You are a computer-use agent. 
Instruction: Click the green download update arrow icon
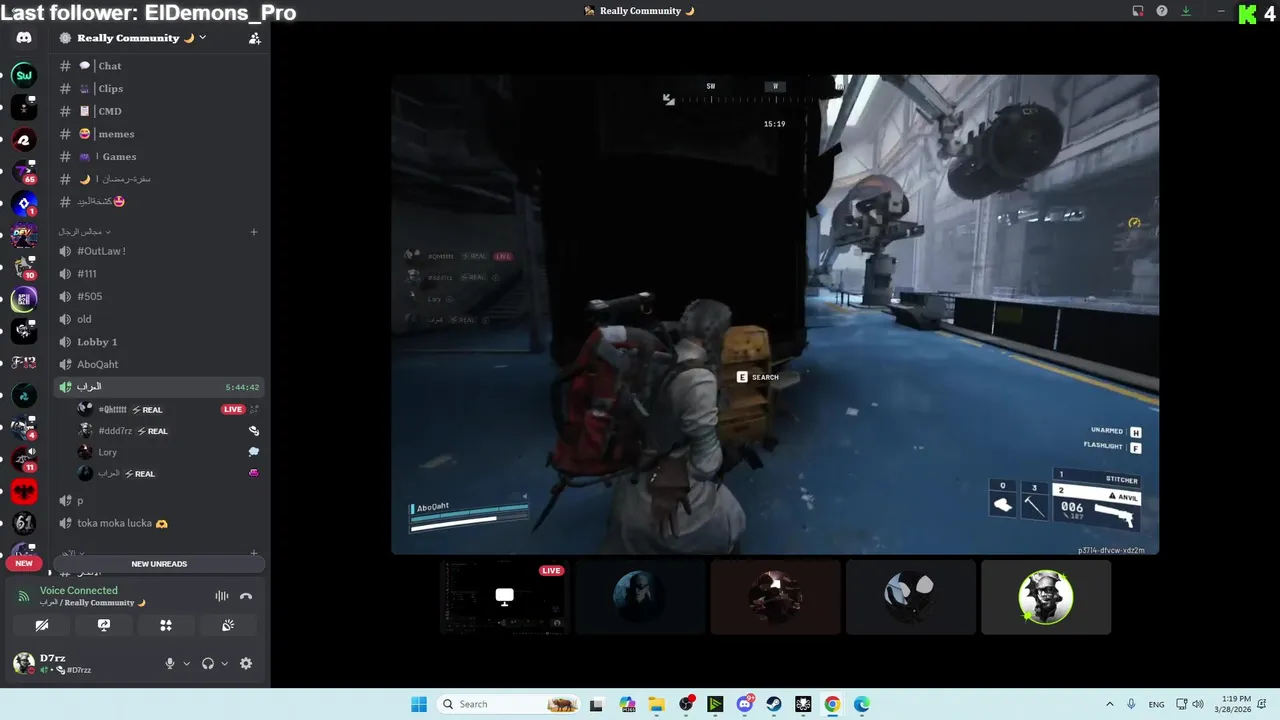[x=1186, y=11]
